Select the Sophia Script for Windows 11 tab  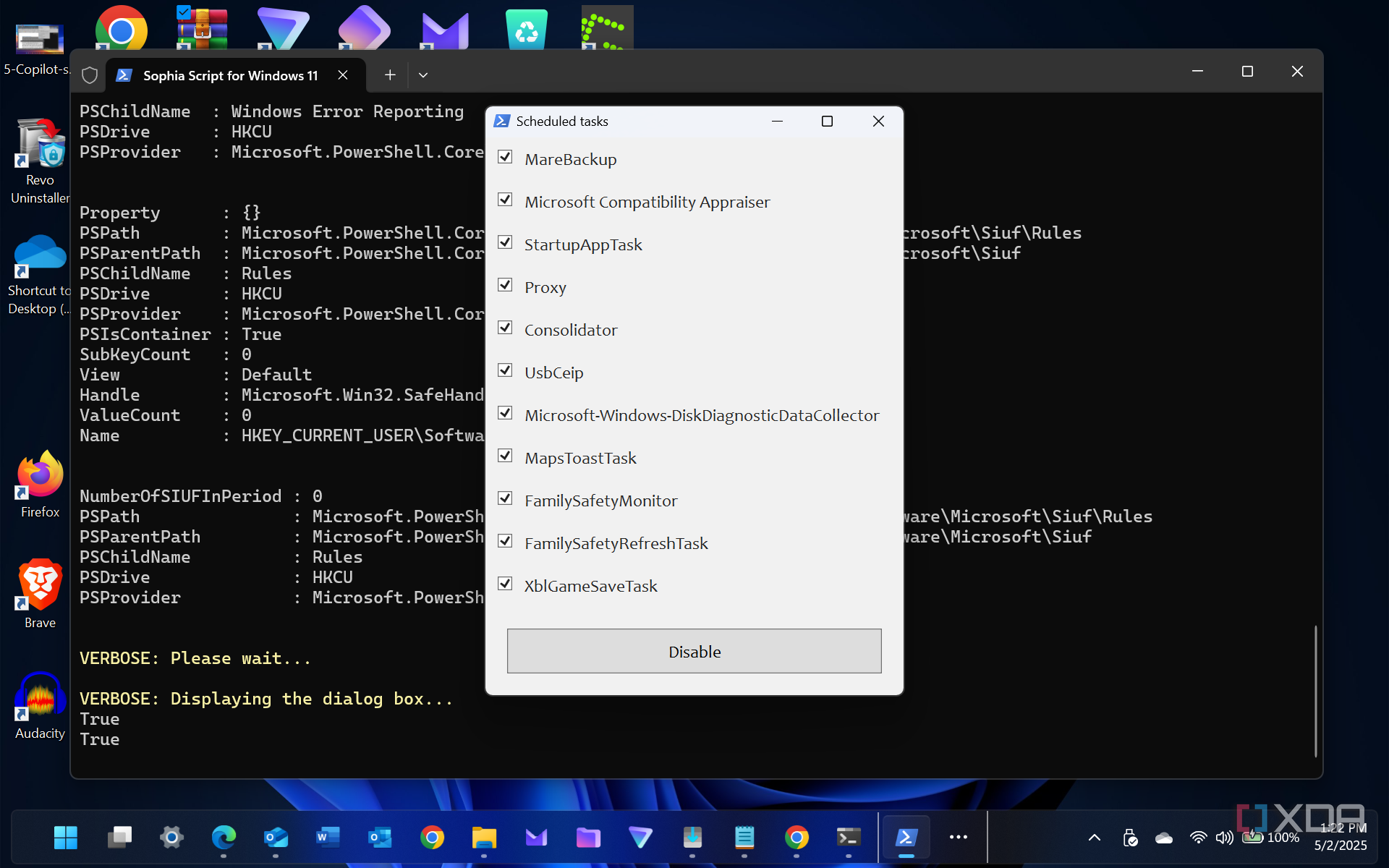[x=230, y=75]
